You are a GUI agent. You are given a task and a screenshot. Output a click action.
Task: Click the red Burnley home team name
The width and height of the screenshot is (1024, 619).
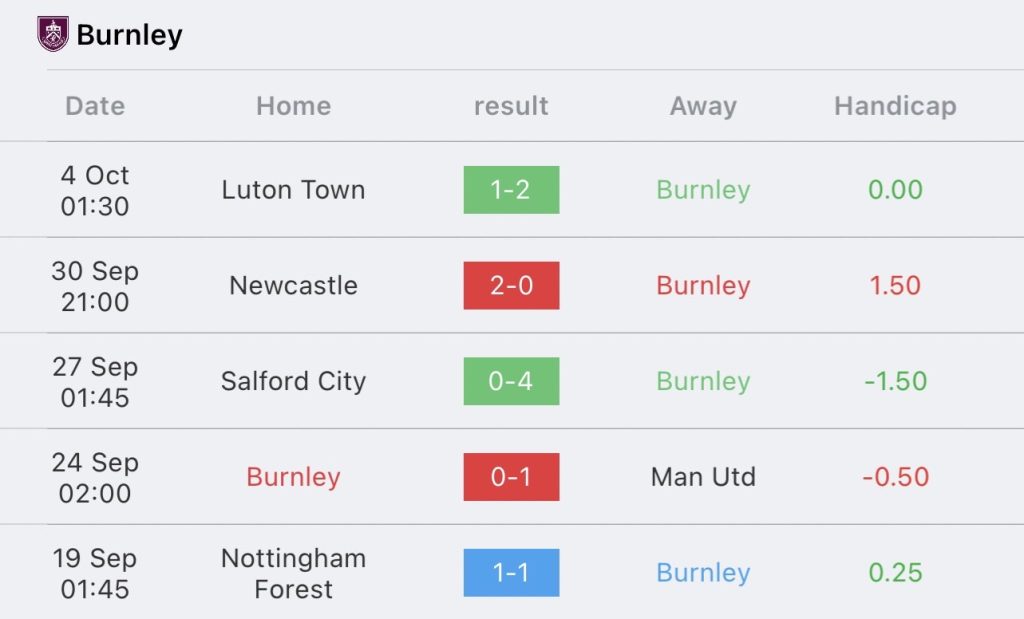click(x=293, y=477)
